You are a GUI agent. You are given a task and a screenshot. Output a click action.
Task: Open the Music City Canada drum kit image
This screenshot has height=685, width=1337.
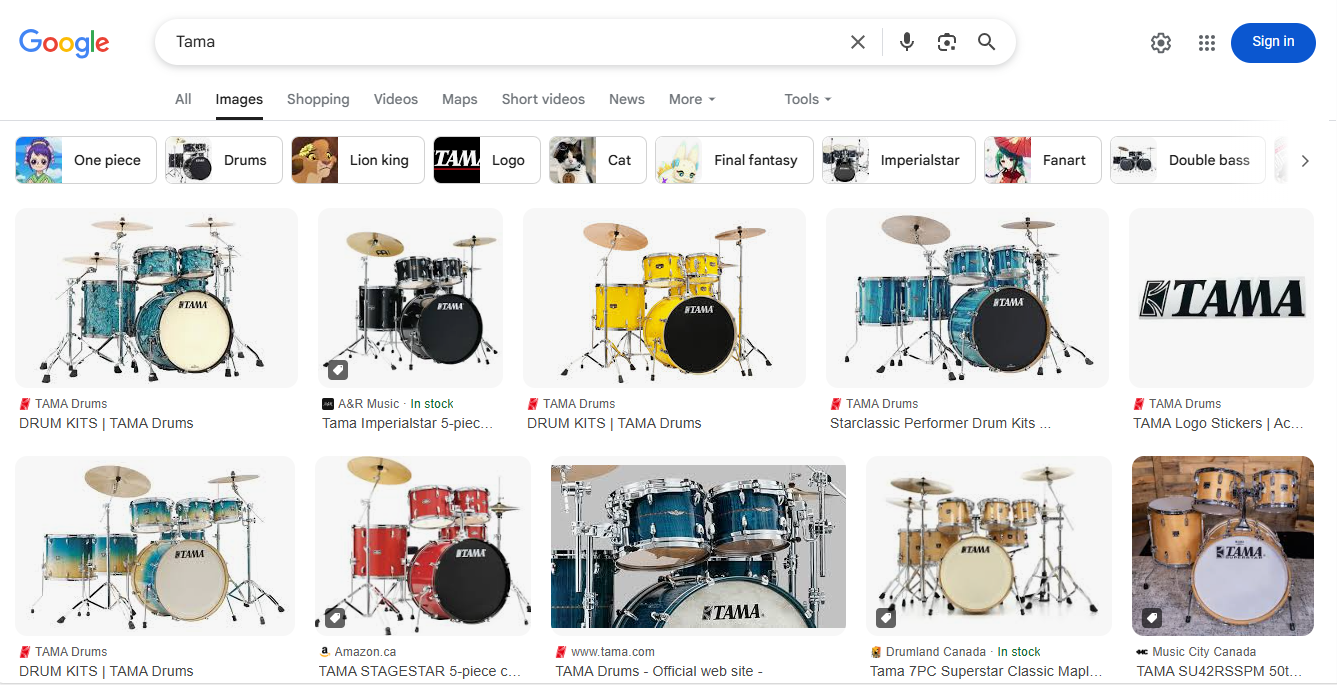[x=1223, y=546]
